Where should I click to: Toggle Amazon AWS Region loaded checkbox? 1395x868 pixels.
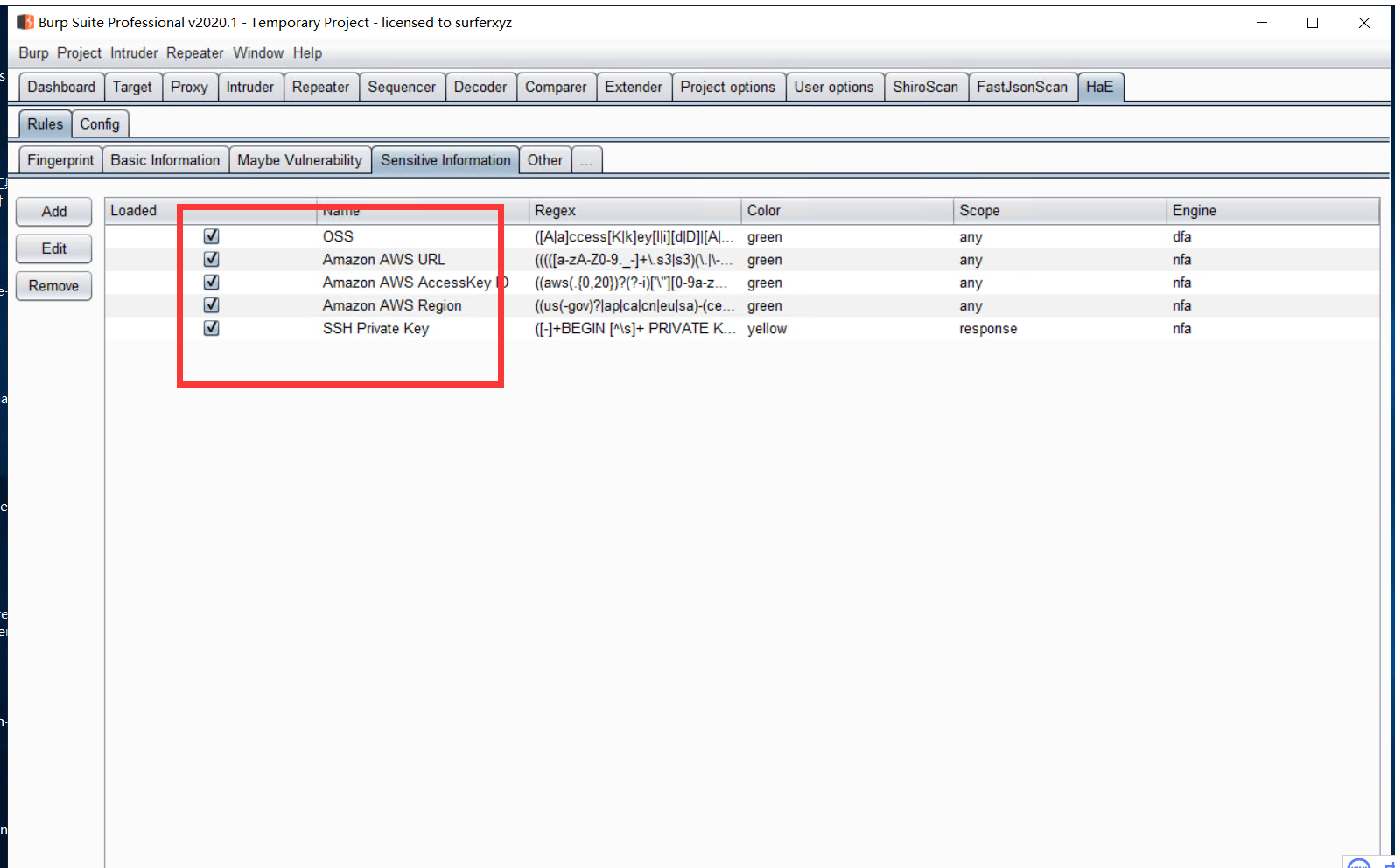[211, 304]
